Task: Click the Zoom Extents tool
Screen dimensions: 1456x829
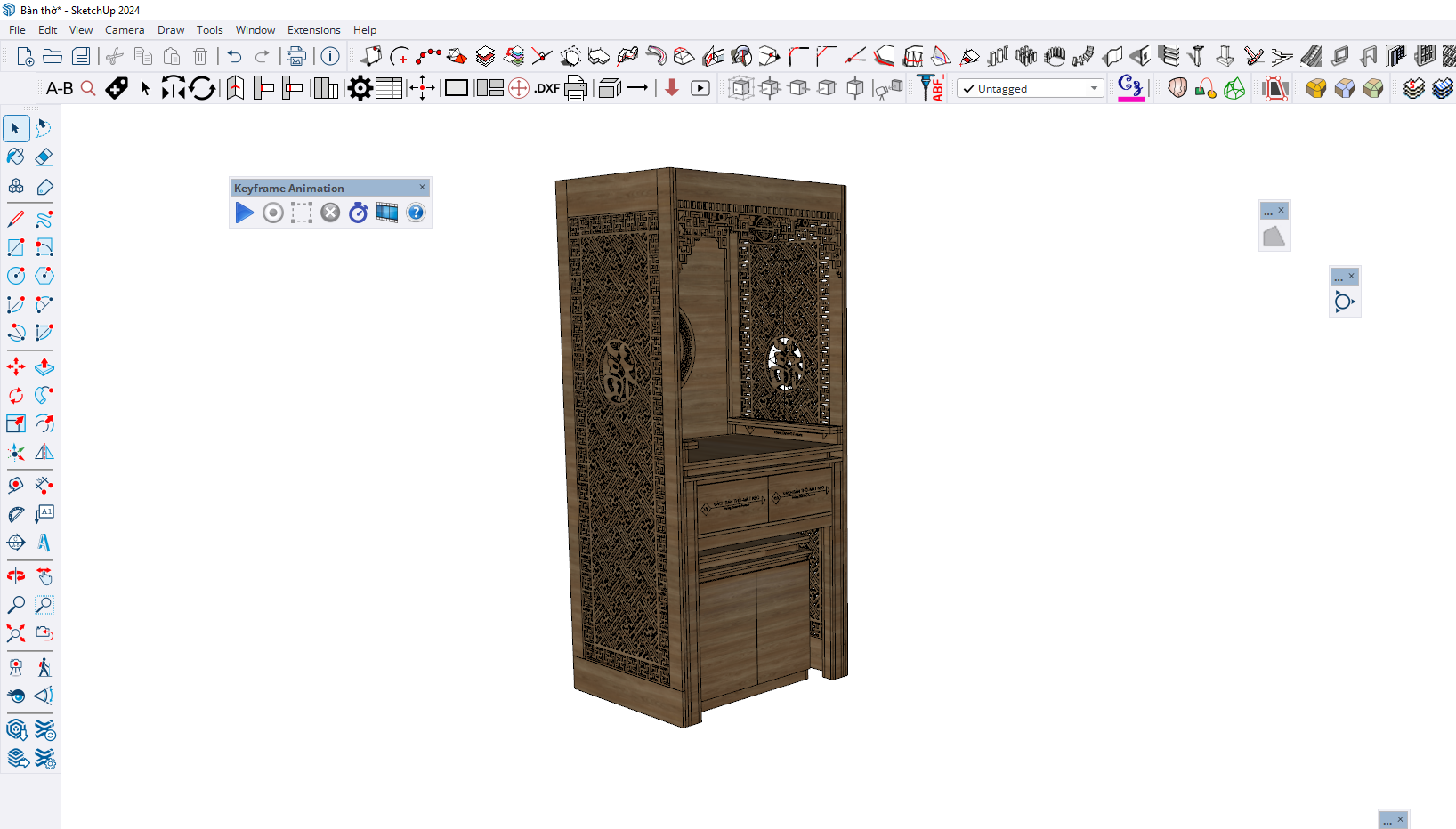Action: pos(16,633)
